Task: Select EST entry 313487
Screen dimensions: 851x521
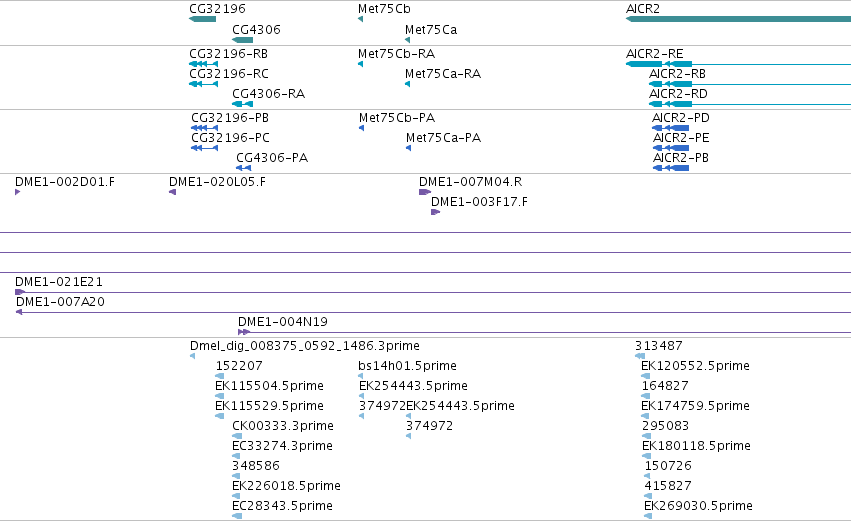Action: (x=659, y=346)
